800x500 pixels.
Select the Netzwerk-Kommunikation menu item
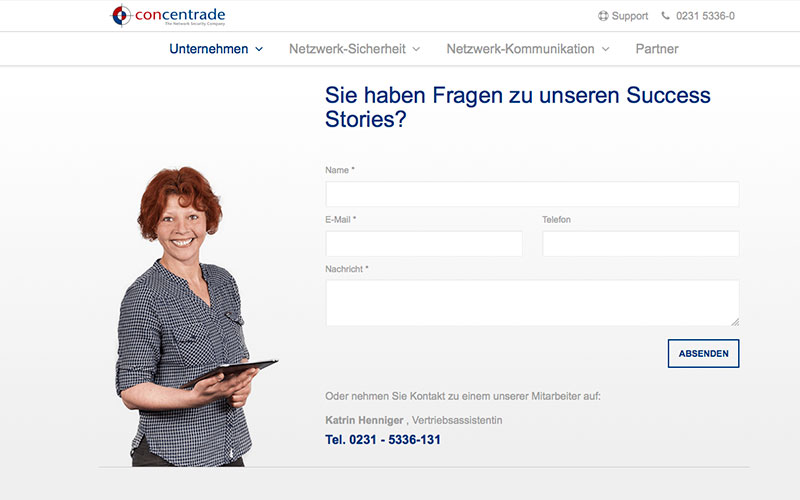click(x=520, y=49)
